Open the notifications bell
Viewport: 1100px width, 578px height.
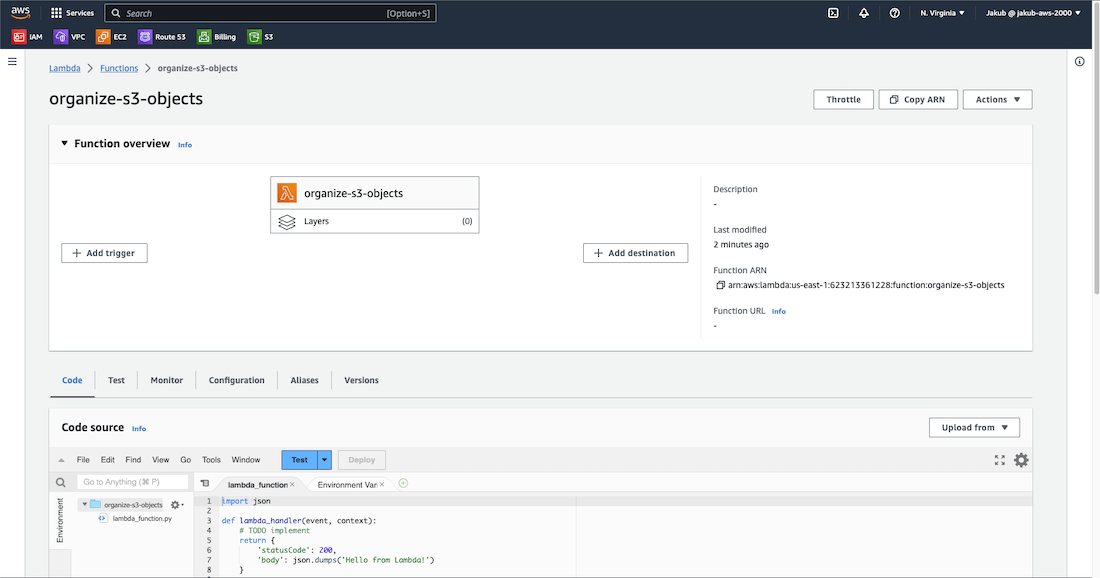863,13
